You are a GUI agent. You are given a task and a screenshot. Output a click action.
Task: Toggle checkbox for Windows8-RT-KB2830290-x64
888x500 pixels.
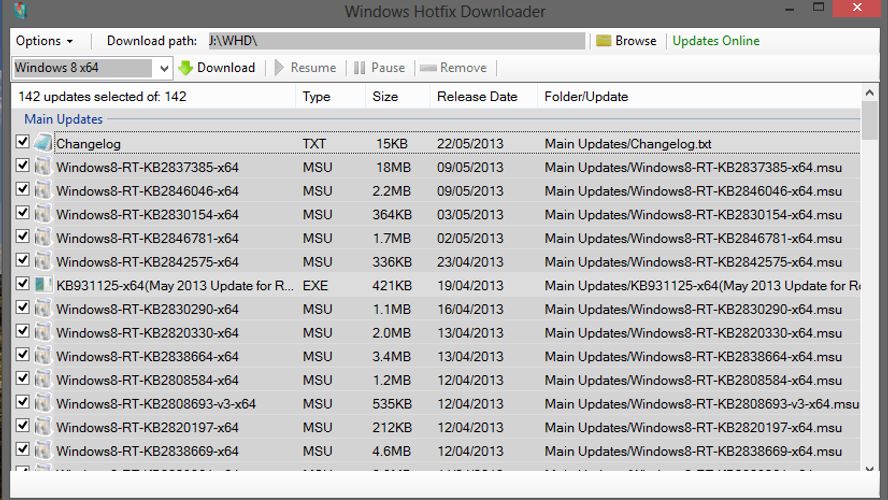tap(23, 307)
